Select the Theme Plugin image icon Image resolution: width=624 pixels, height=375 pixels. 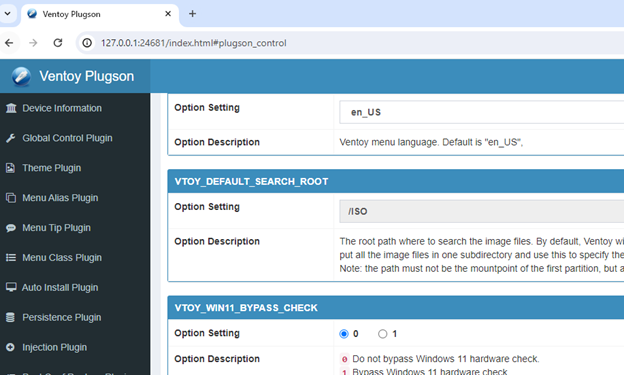pos(10,168)
